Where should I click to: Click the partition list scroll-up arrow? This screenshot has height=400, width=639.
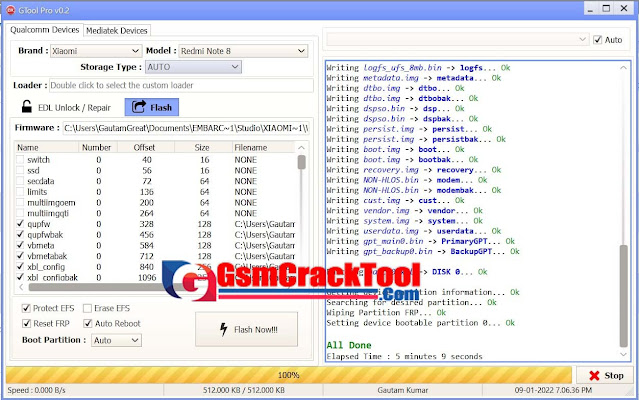tap(302, 147)
